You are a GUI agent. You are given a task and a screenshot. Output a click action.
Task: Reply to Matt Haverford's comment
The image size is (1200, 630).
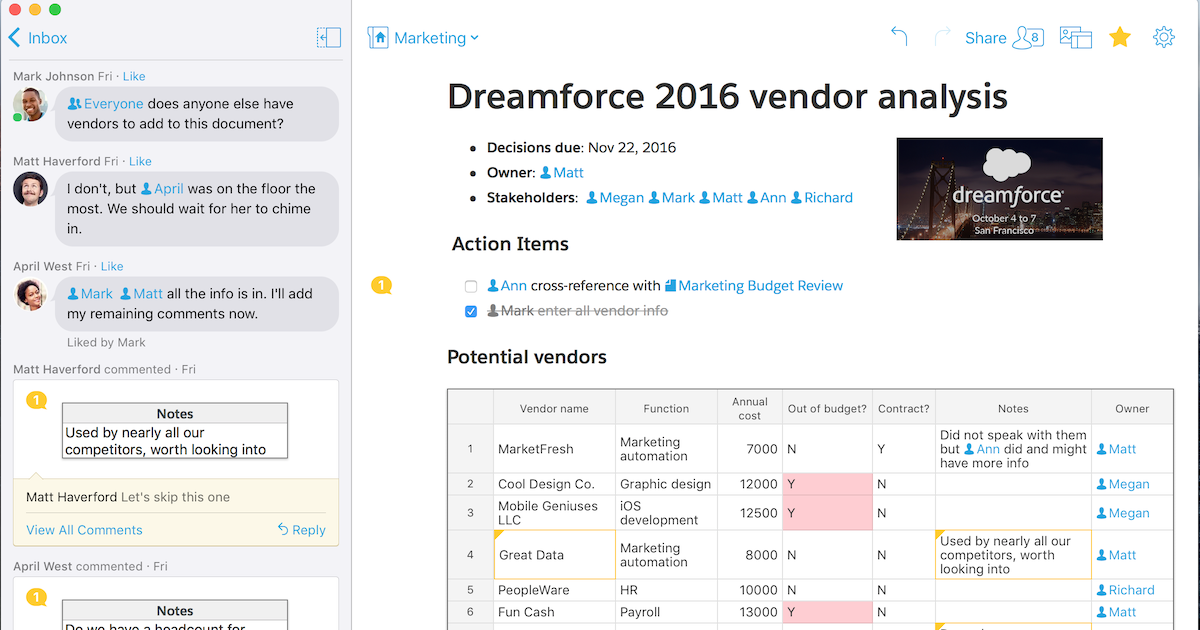302,530
